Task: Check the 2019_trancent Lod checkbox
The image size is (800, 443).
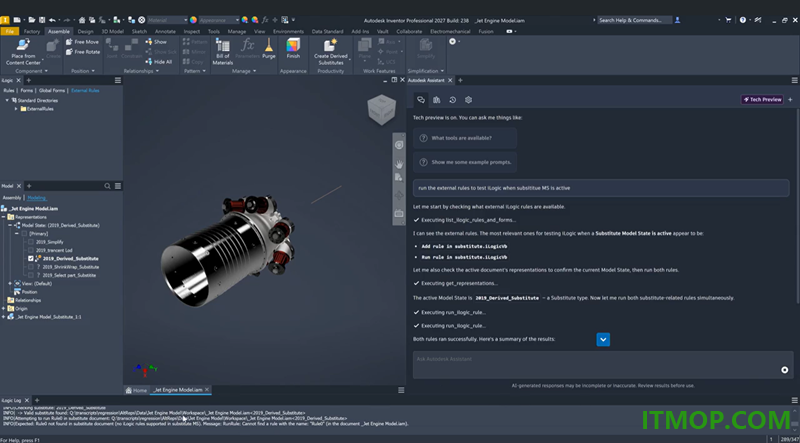Action: (x=31, y=250)
